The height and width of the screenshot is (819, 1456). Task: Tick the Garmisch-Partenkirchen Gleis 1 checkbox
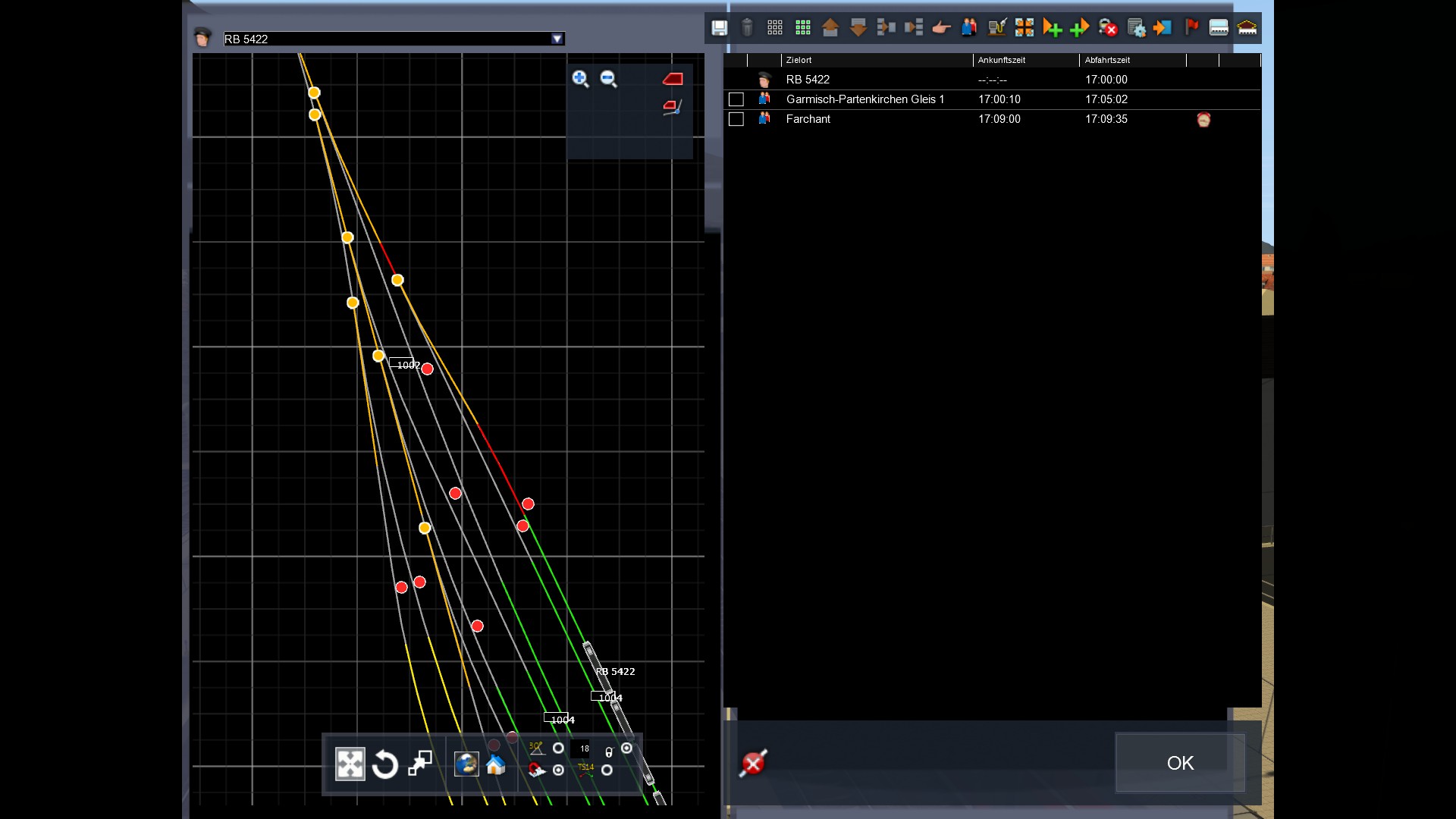point(736,99)
